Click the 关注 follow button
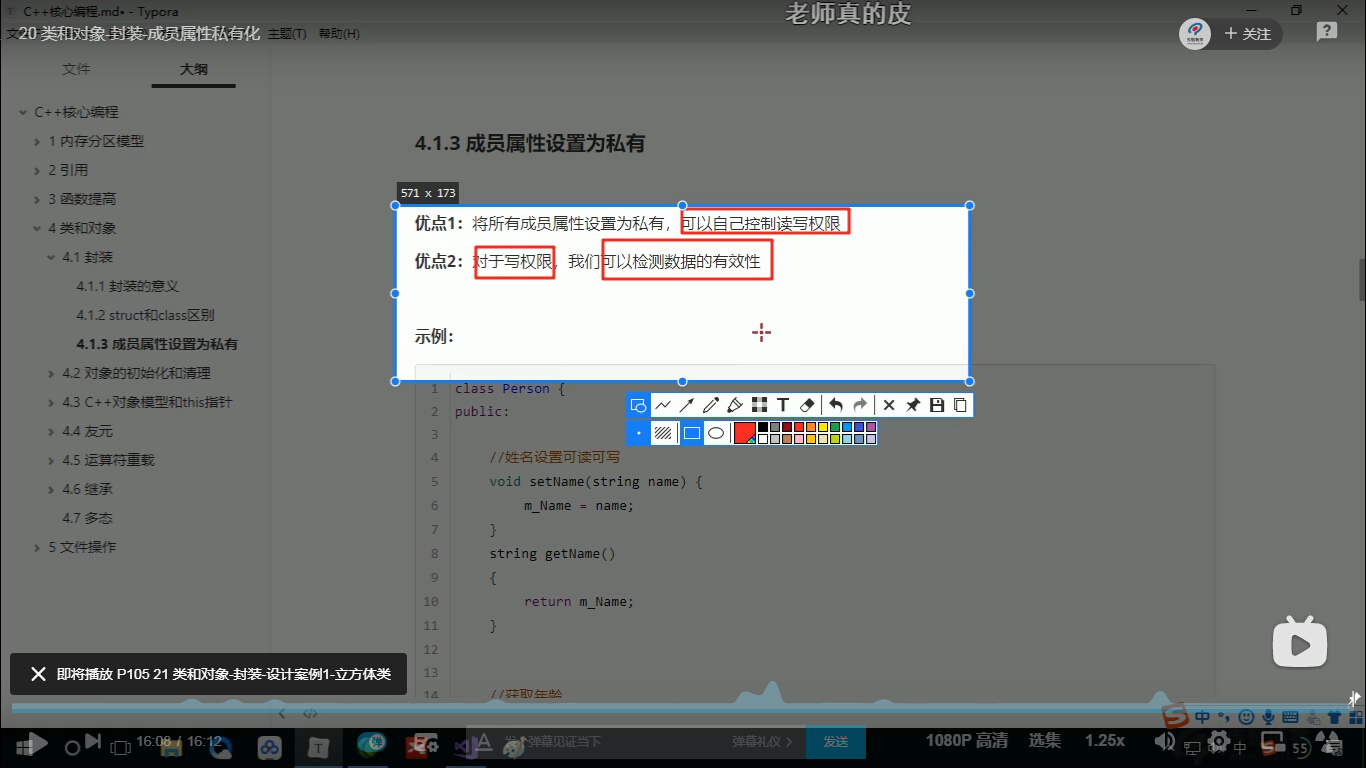Viewport: 1366px width, 768px height. tap(1247, 34)
